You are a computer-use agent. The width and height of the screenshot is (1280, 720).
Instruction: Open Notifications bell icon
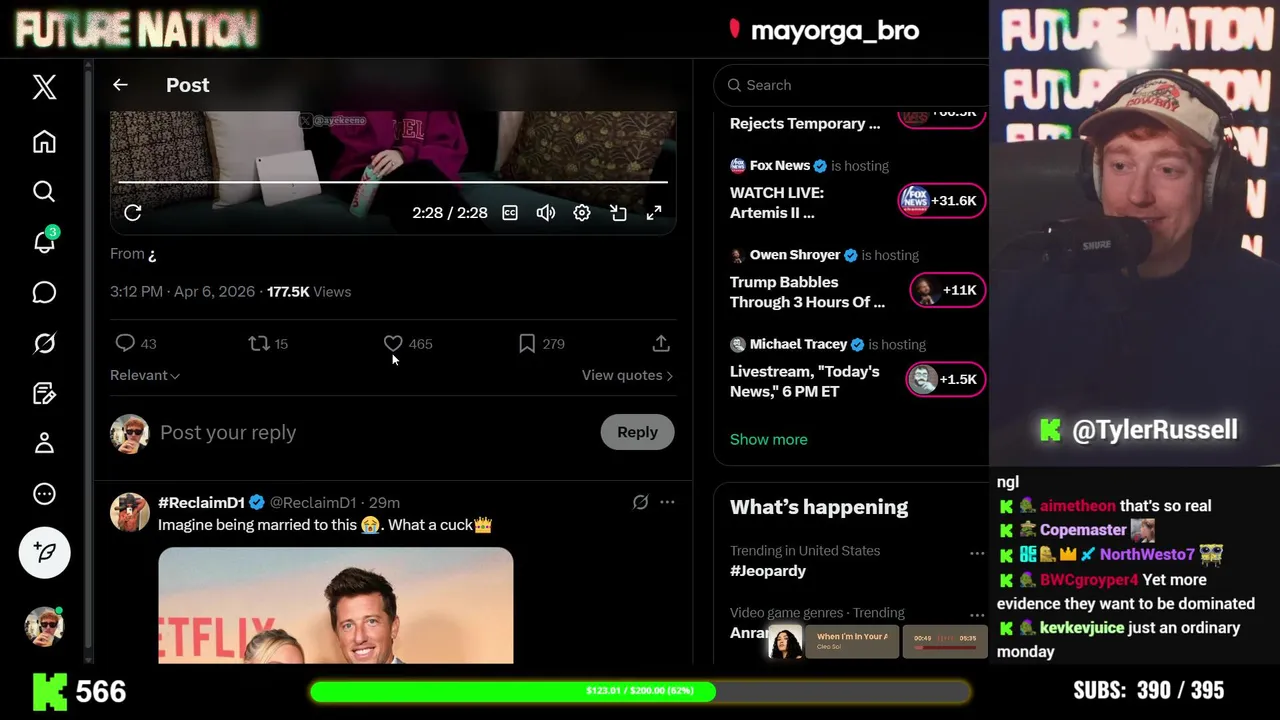44,242
